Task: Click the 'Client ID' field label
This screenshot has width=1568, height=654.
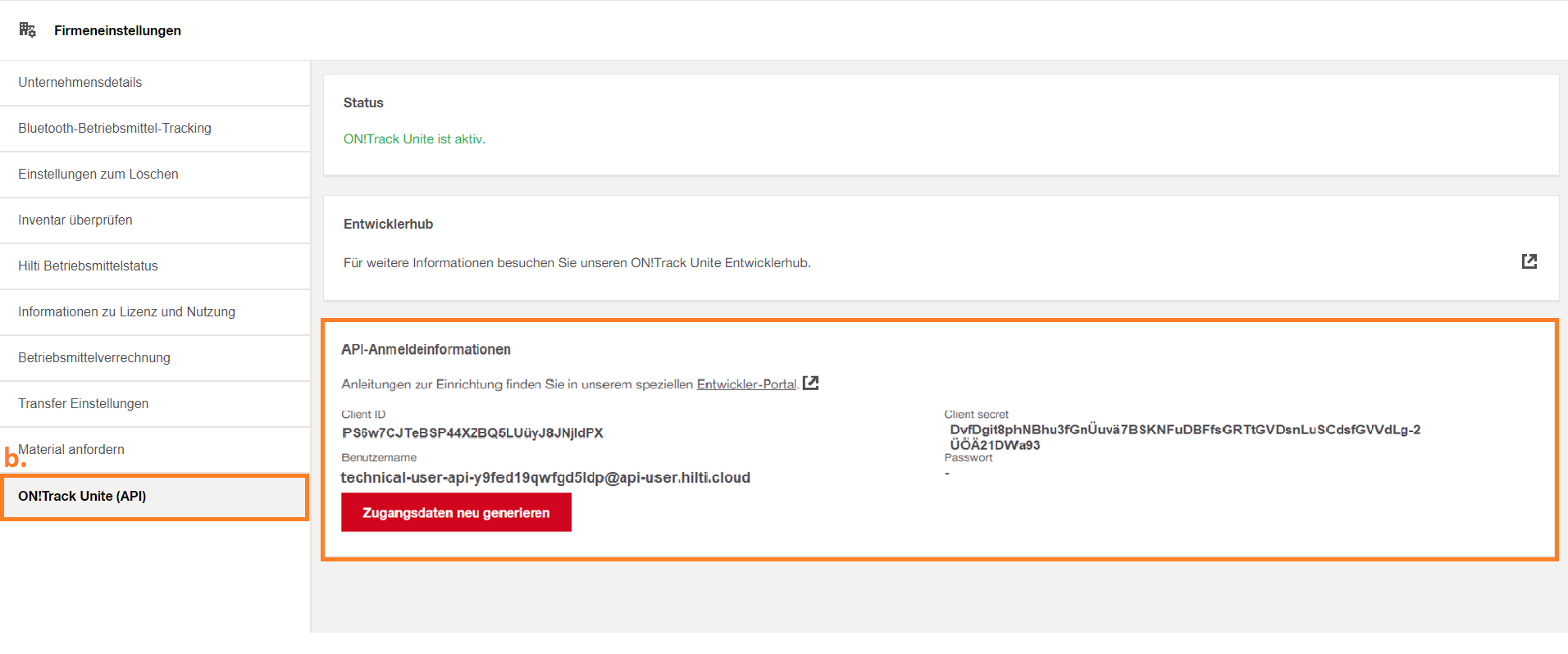Action: point(363,415)
